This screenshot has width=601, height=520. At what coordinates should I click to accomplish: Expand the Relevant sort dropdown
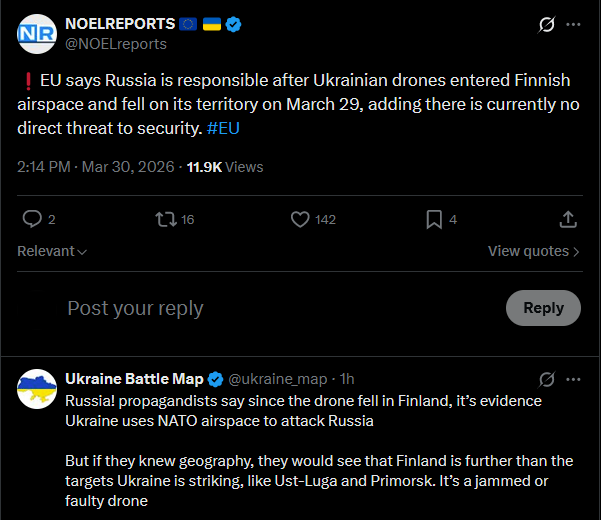[52, 251]
